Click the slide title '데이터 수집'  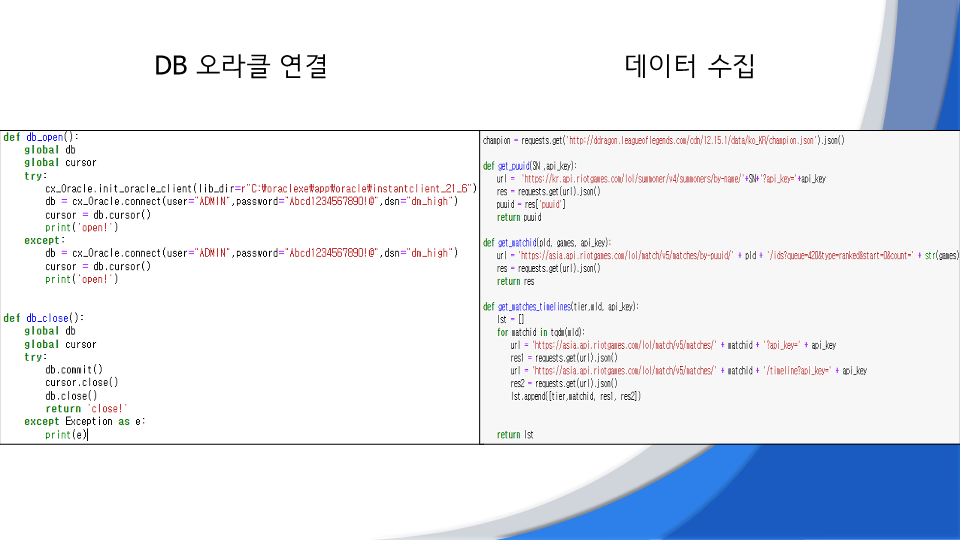689,66
